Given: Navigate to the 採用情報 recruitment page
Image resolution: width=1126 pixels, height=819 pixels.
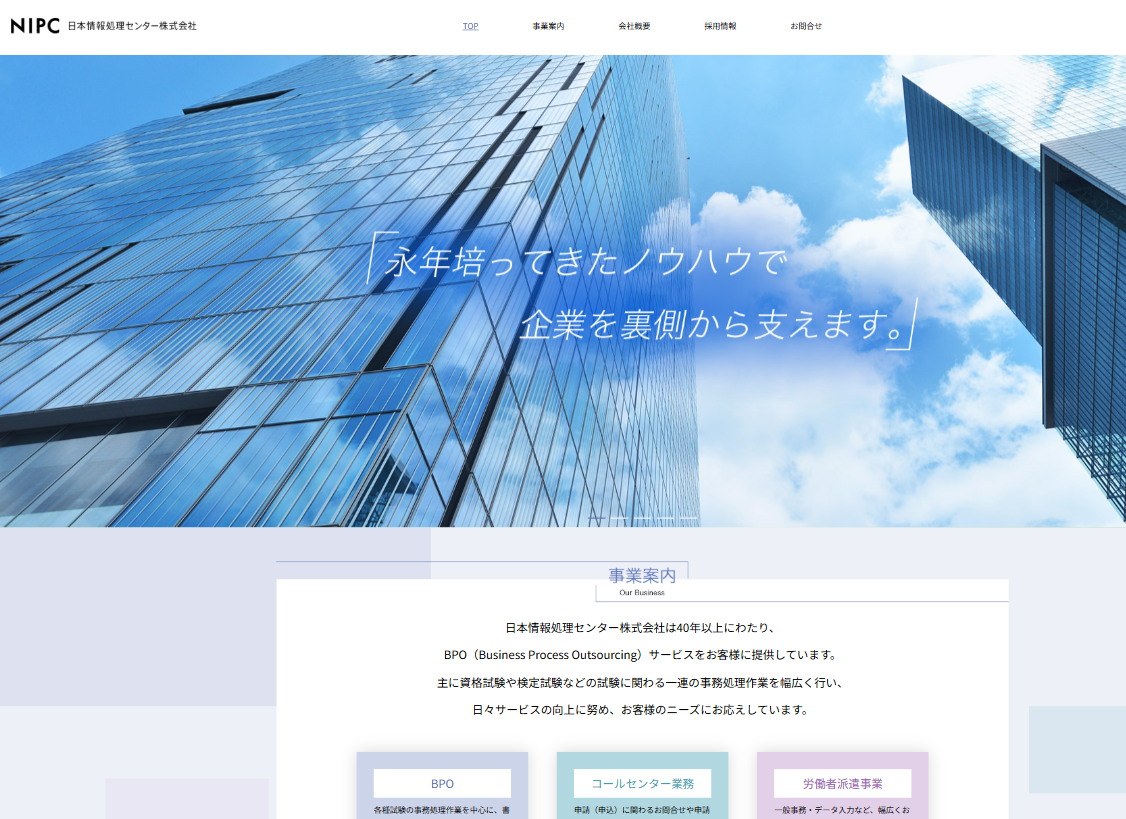Looking at the screenshot, I should pyautogui.click(x=721, y=25).
